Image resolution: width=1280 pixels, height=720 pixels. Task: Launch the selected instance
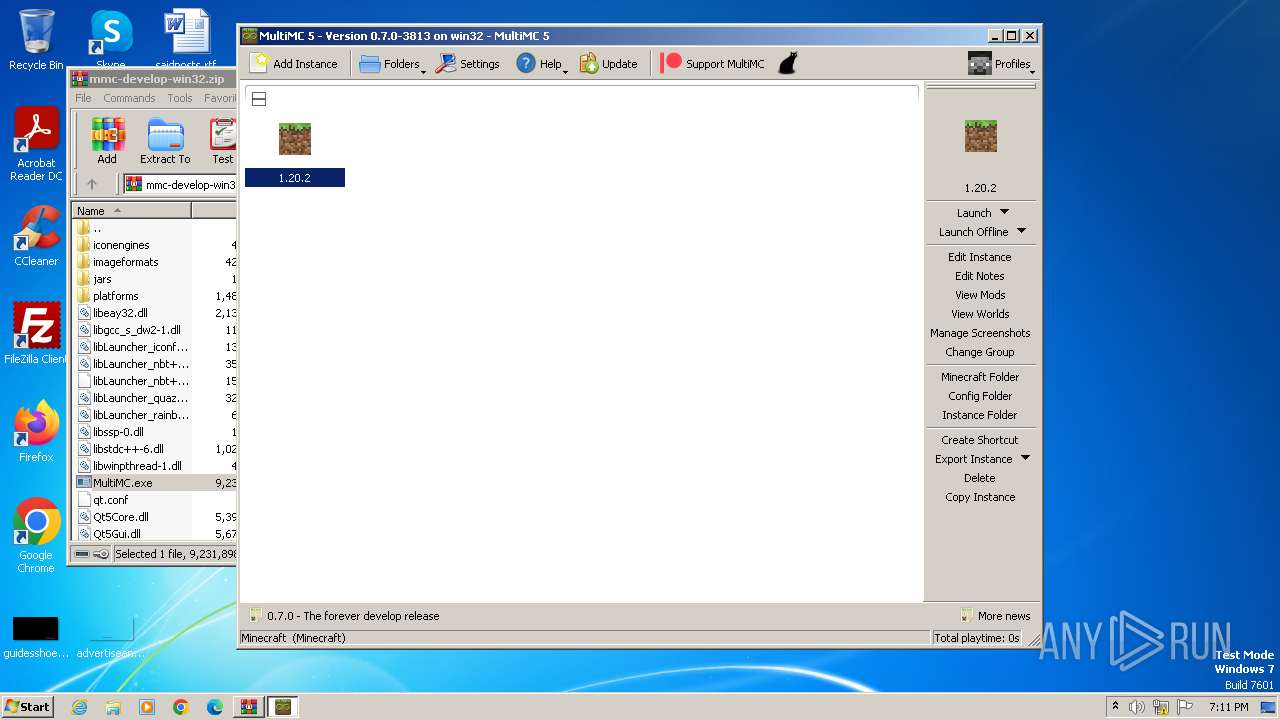click(974, 213)
